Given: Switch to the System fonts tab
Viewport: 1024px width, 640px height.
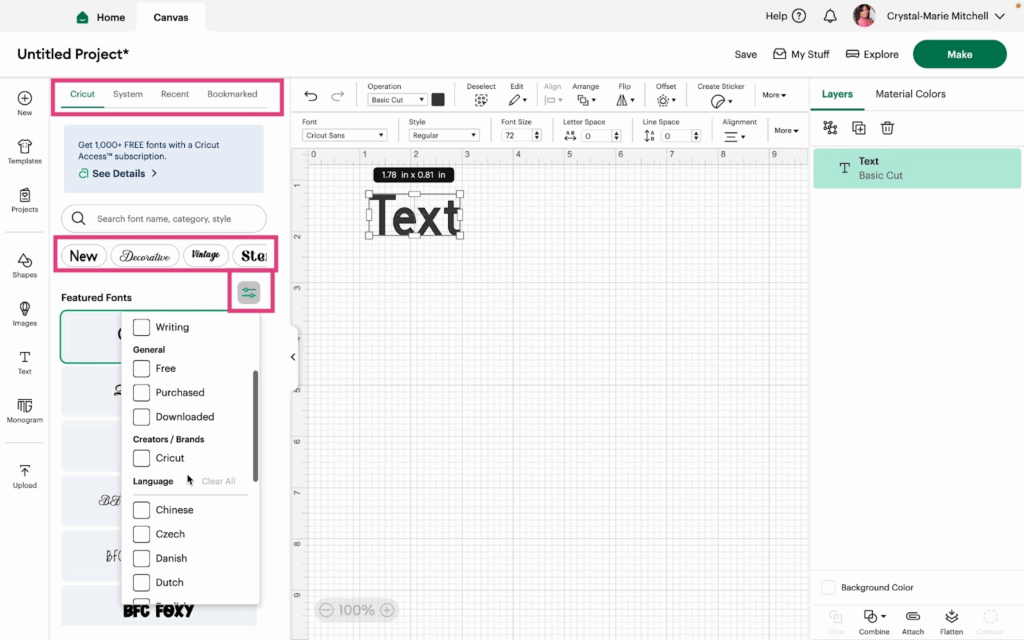Looking at the screenshot, I should coord(127,94).
